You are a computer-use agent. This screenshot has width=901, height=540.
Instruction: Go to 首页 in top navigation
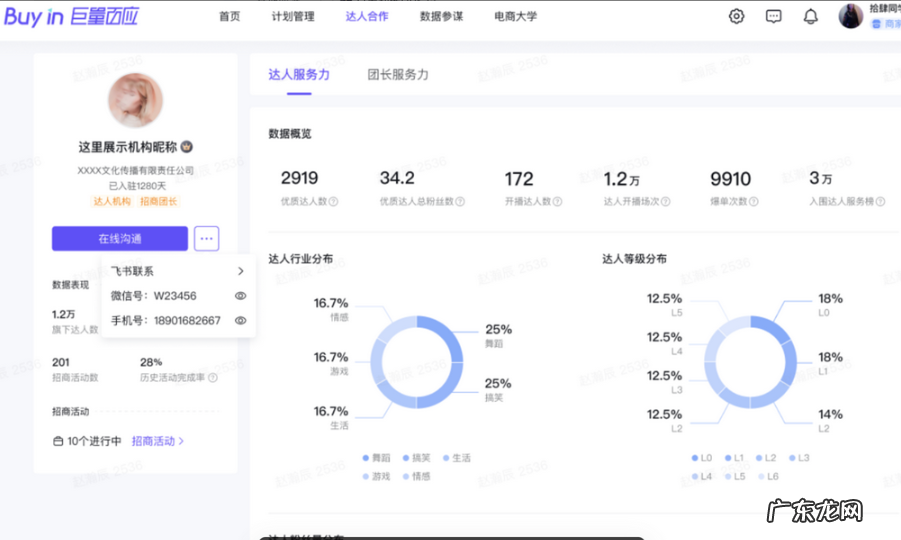tap(229, 17)
